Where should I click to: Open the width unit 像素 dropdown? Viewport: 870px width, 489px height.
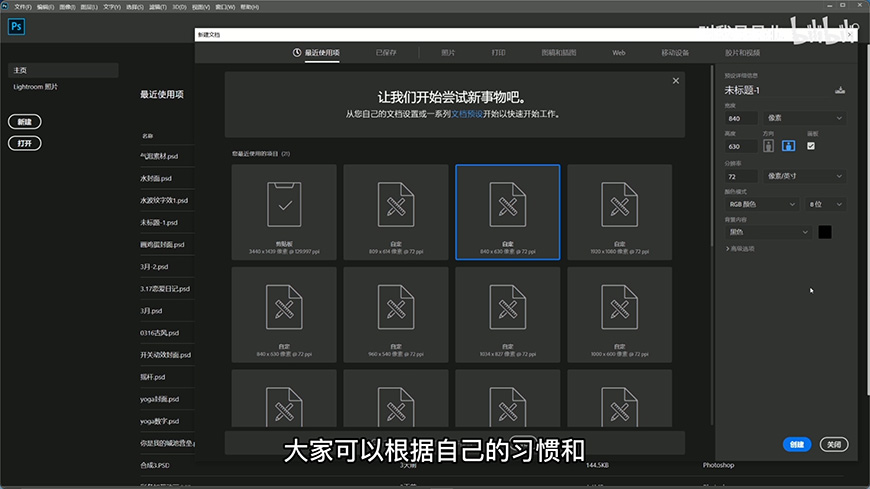point(805,118)
